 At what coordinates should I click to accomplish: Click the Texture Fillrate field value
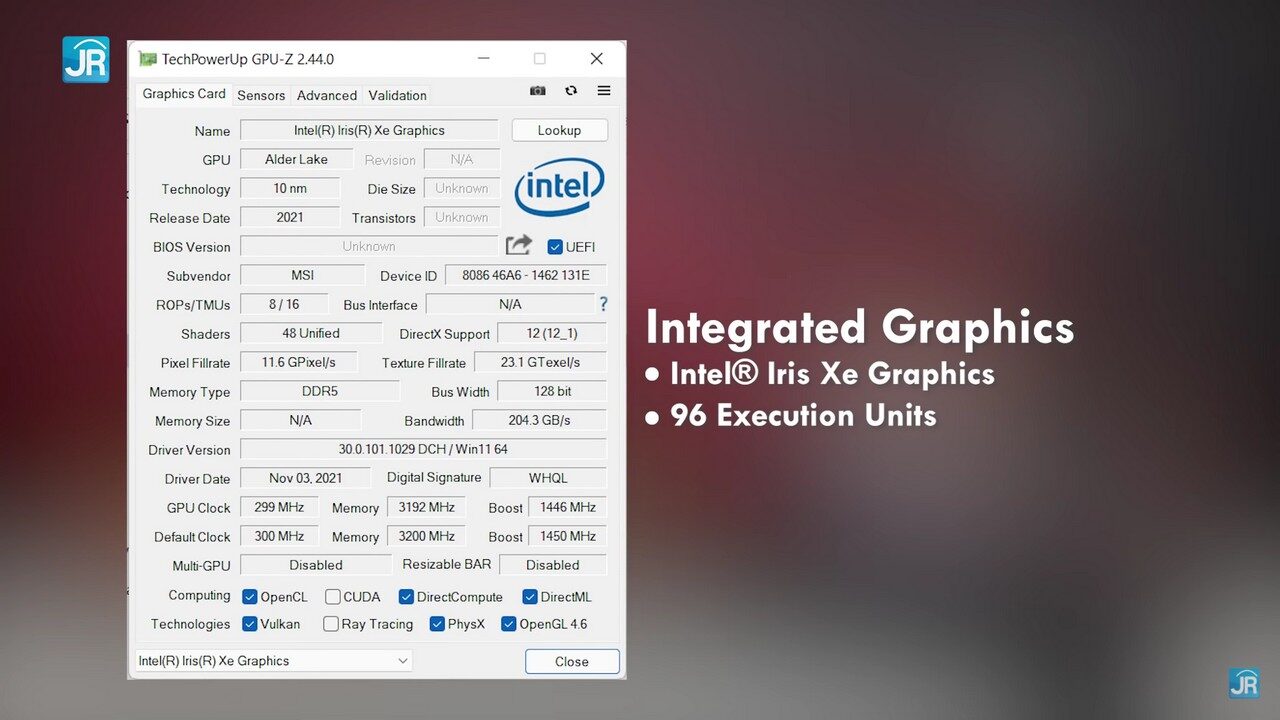[x=540, y=362]
